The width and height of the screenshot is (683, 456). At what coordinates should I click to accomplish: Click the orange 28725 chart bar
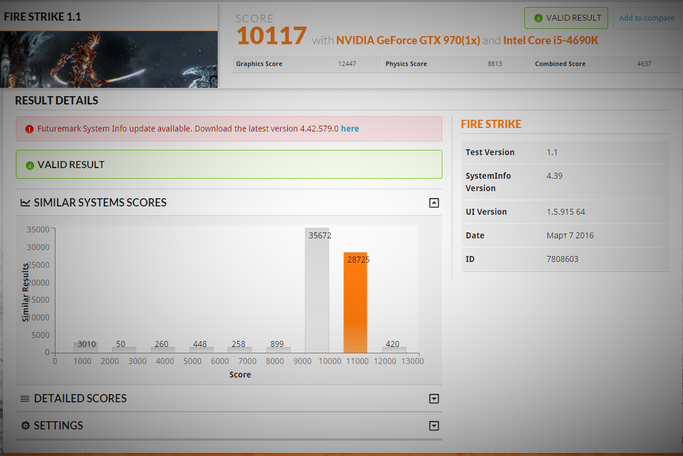(355, 302)
